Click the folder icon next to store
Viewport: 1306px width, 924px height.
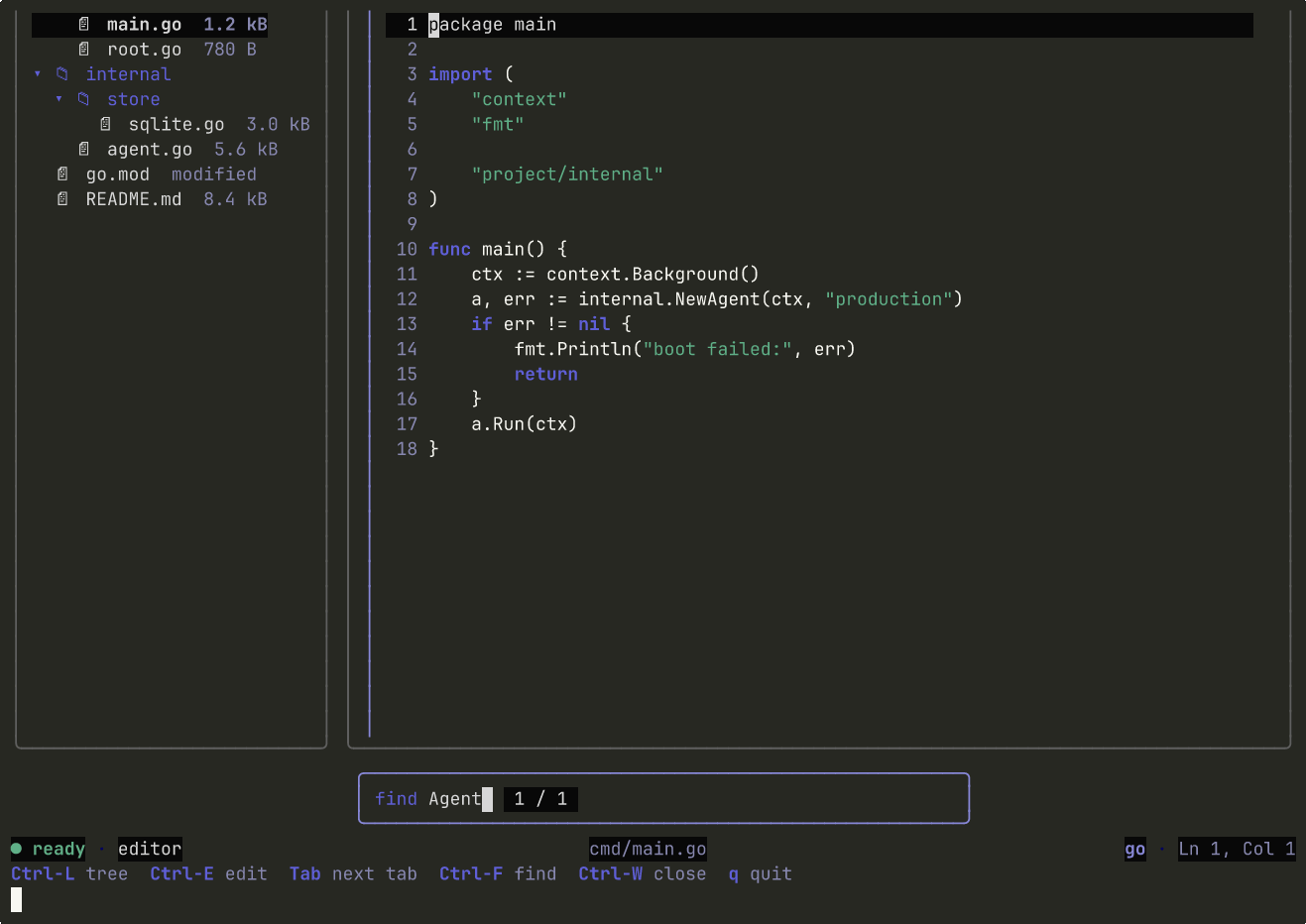84,99
